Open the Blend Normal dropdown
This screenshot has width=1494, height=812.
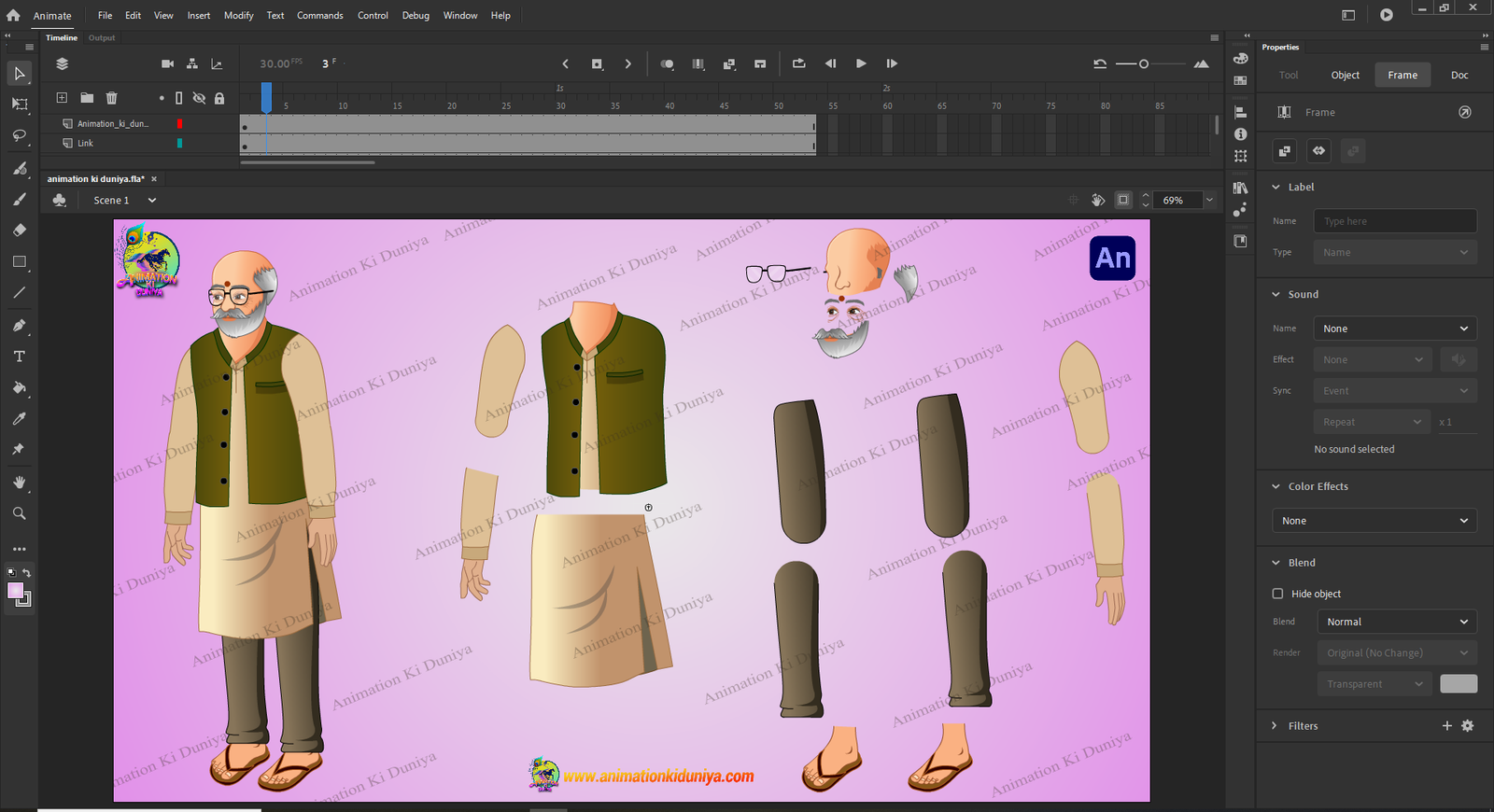1397,622
